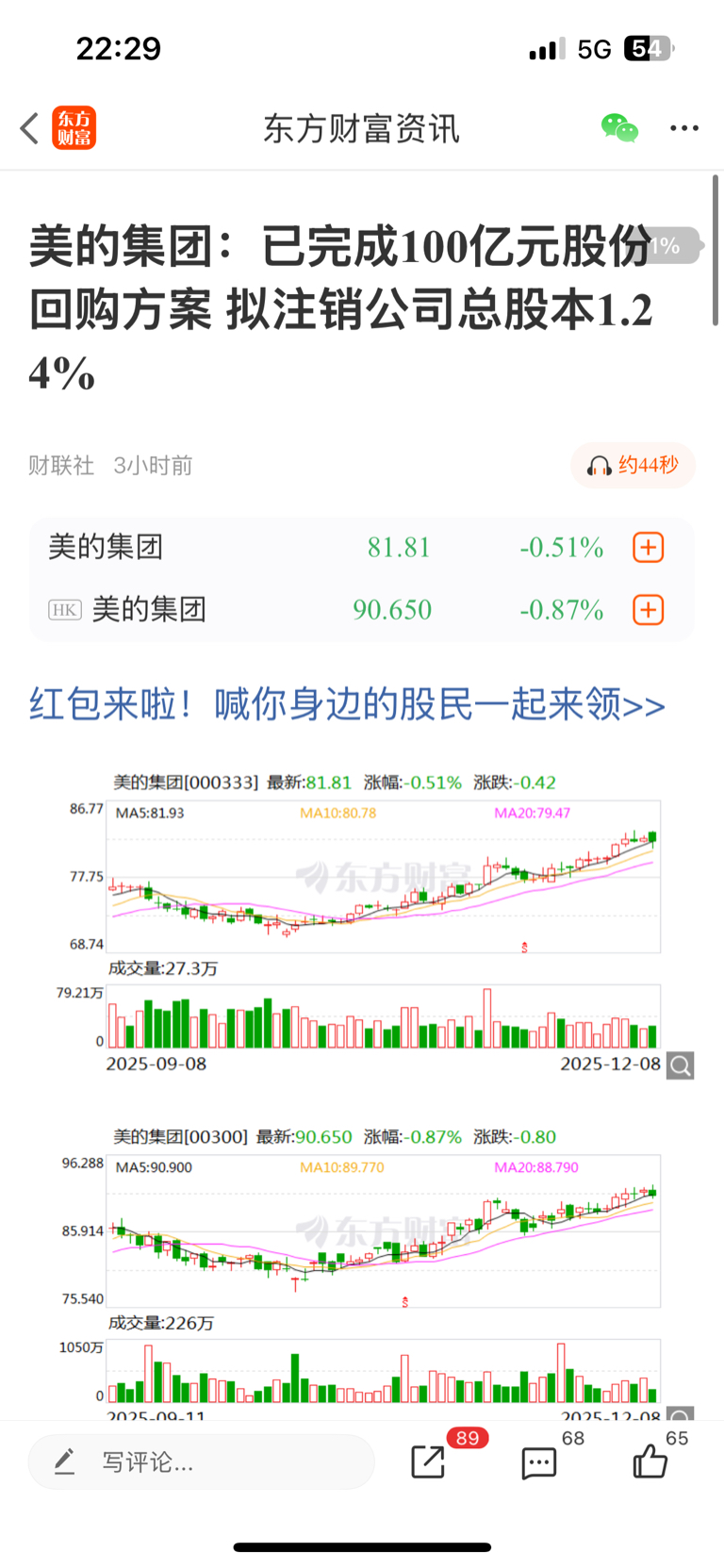Magnify the 000333 chart with search icon
The image size is (724, 1568).
coord(681,1065)
